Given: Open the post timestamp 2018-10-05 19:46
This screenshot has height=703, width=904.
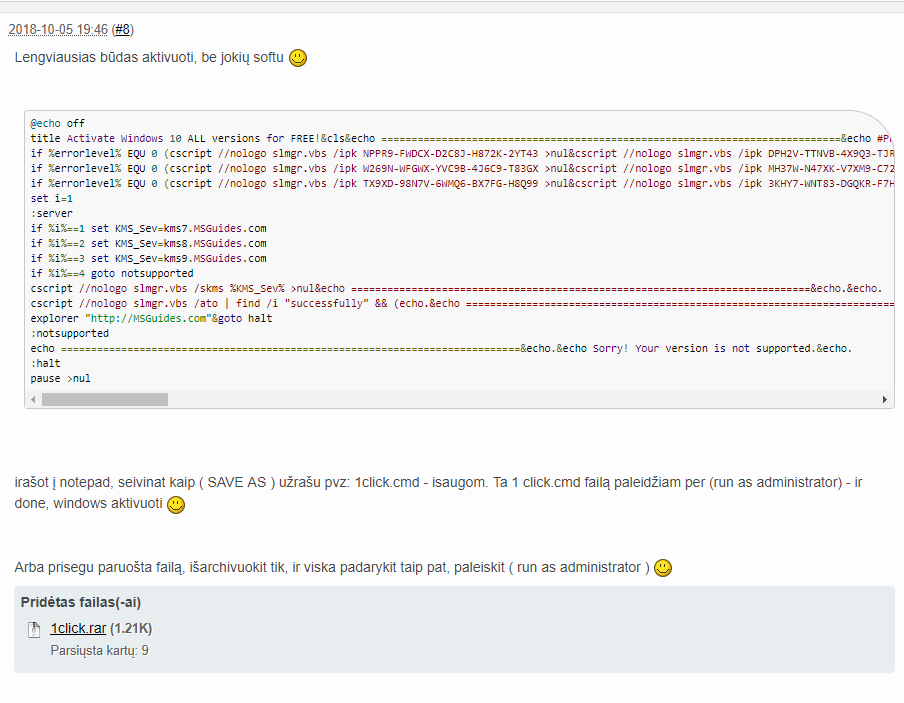Looking at the screenshot, I should pyautogui.click(x=58, y=29).
